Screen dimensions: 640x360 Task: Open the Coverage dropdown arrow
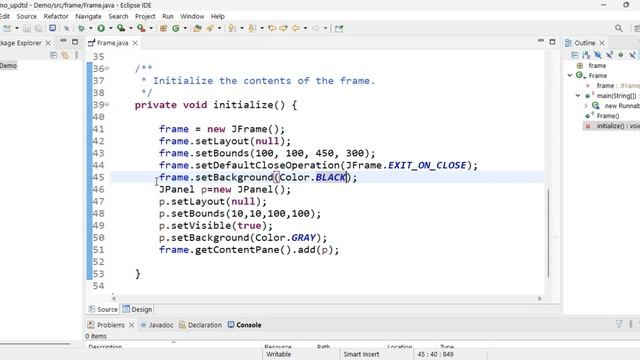click(131, 28)
